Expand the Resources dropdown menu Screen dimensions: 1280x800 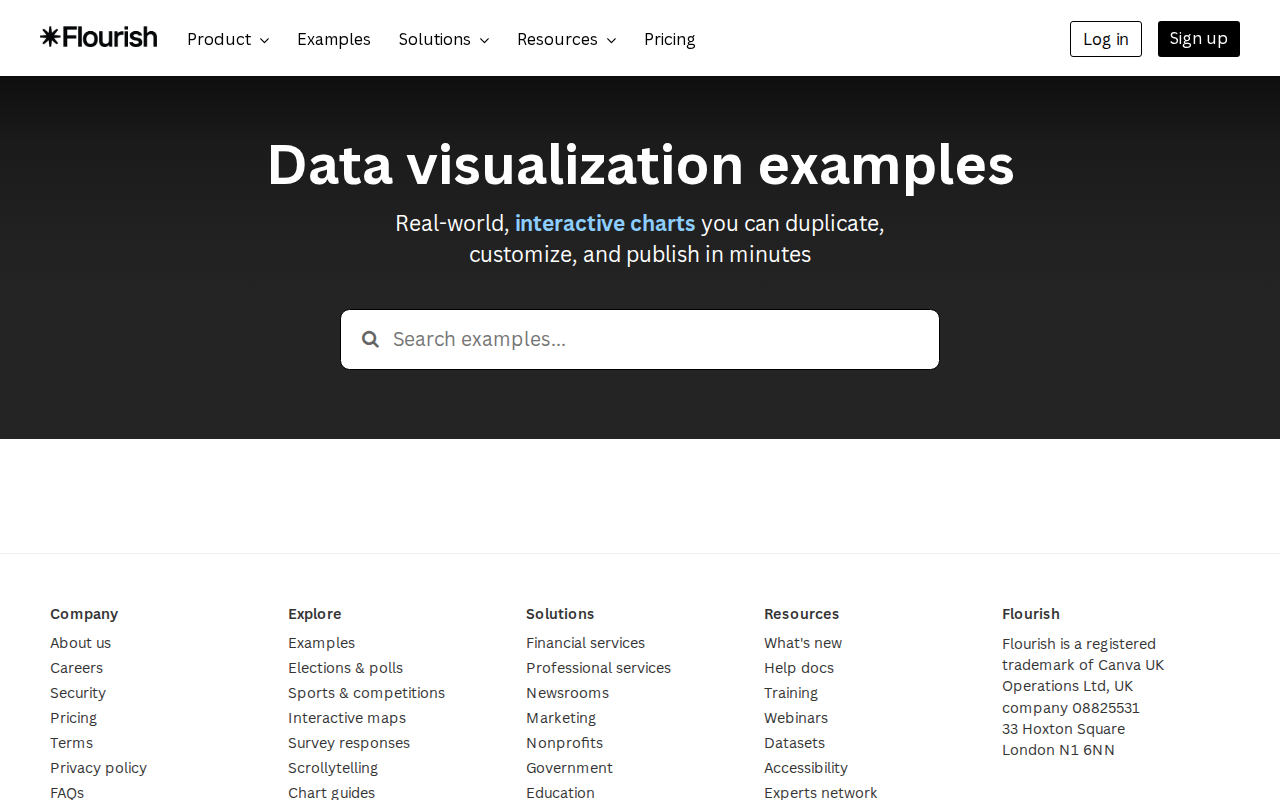point(567,39)
